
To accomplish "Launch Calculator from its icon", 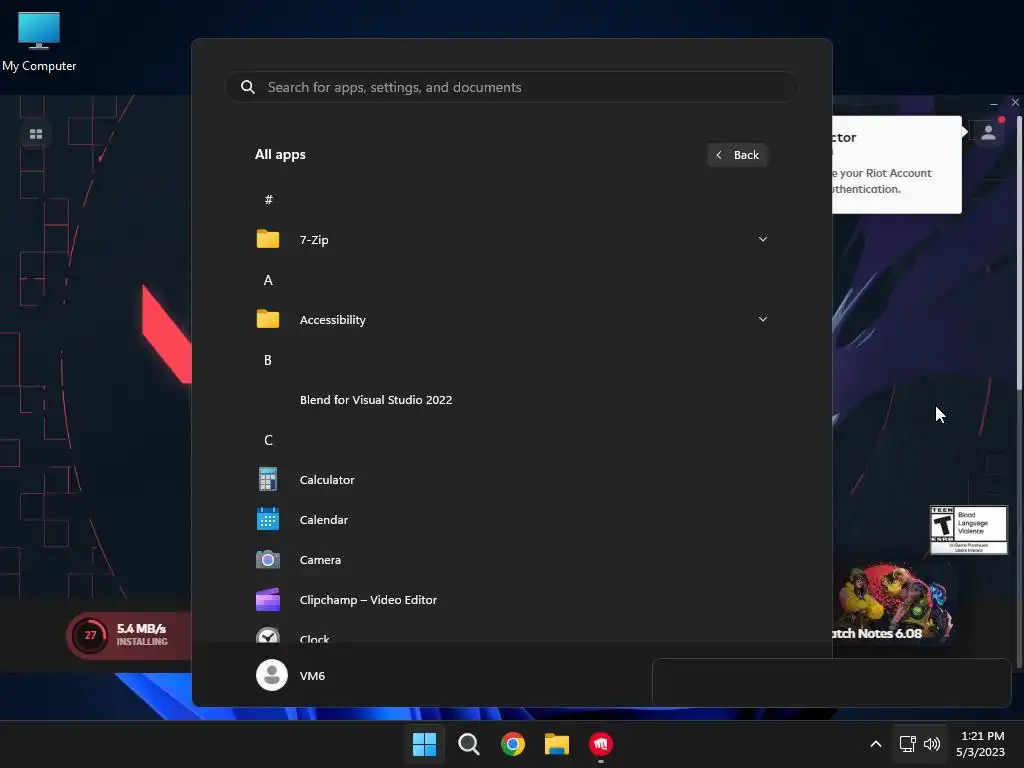I will (268, 479).
